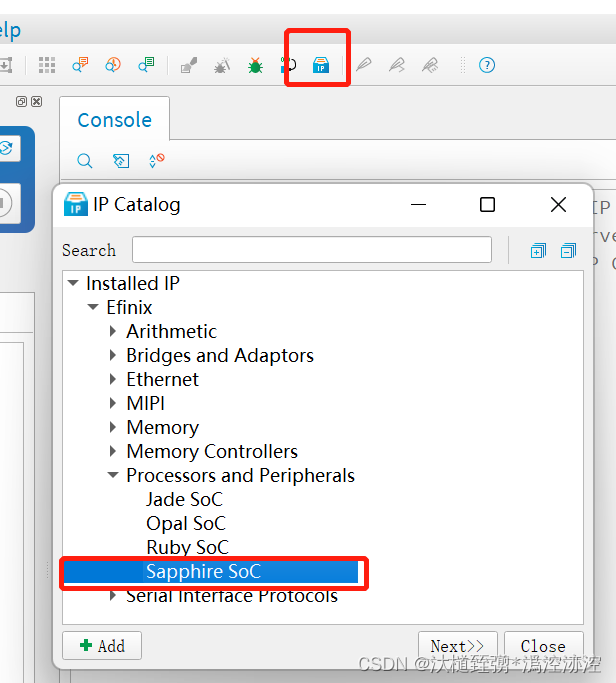Click the Console clear eraser icon

point(121,161)
